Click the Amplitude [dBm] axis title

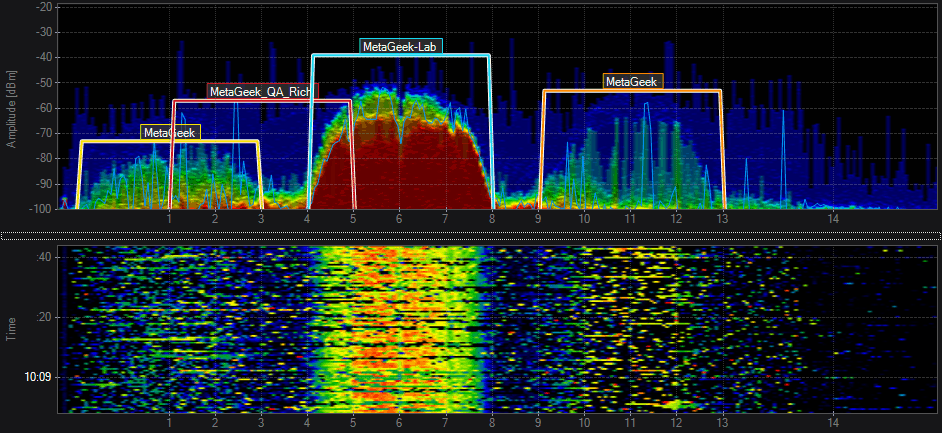[11, 108]
